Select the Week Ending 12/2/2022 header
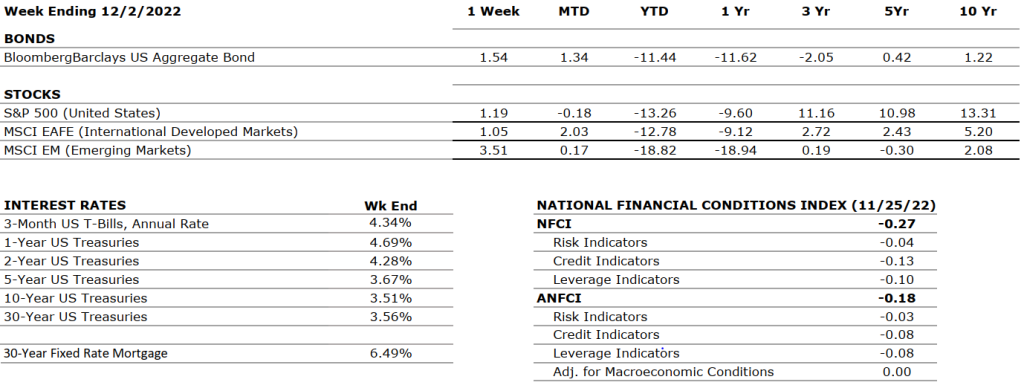The image size is (1024, 391). pos(93,12)
